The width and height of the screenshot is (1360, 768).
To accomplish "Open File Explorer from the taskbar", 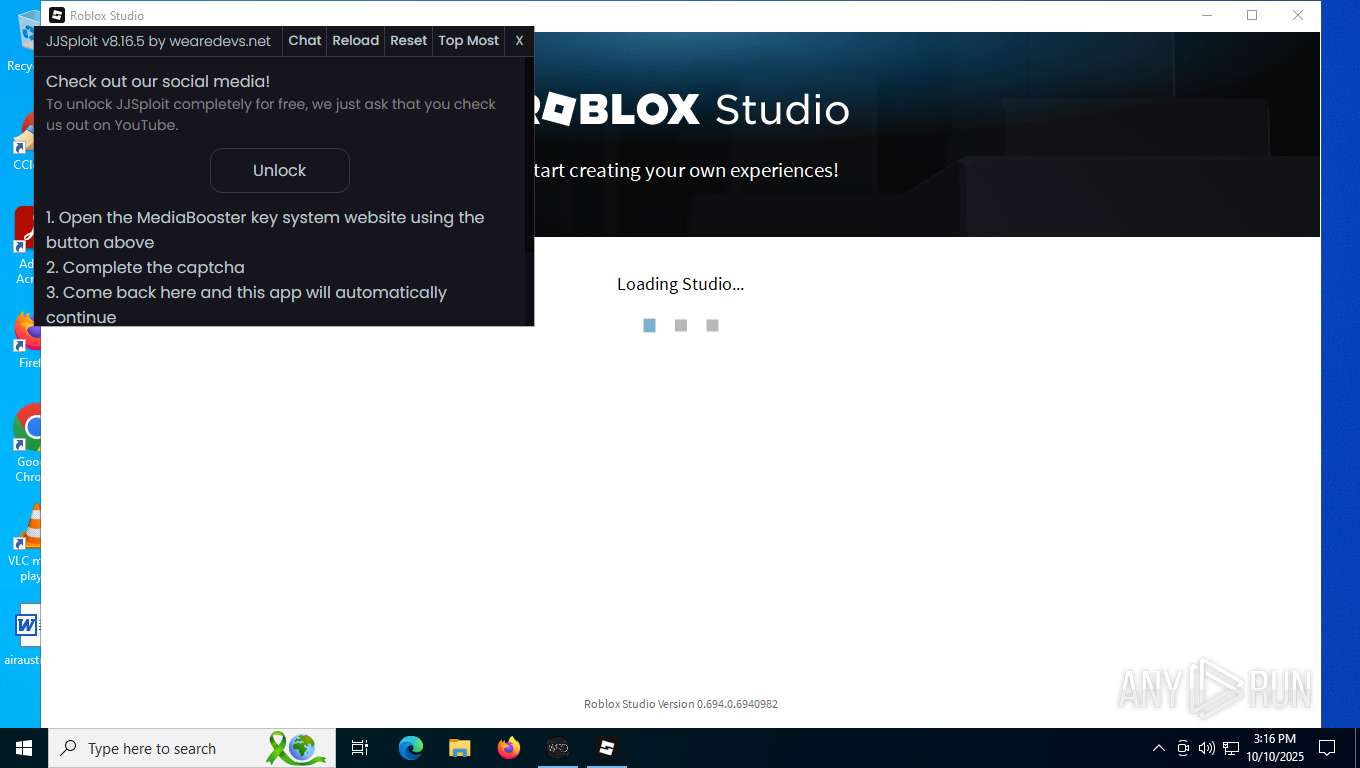I will click(460, 748).
